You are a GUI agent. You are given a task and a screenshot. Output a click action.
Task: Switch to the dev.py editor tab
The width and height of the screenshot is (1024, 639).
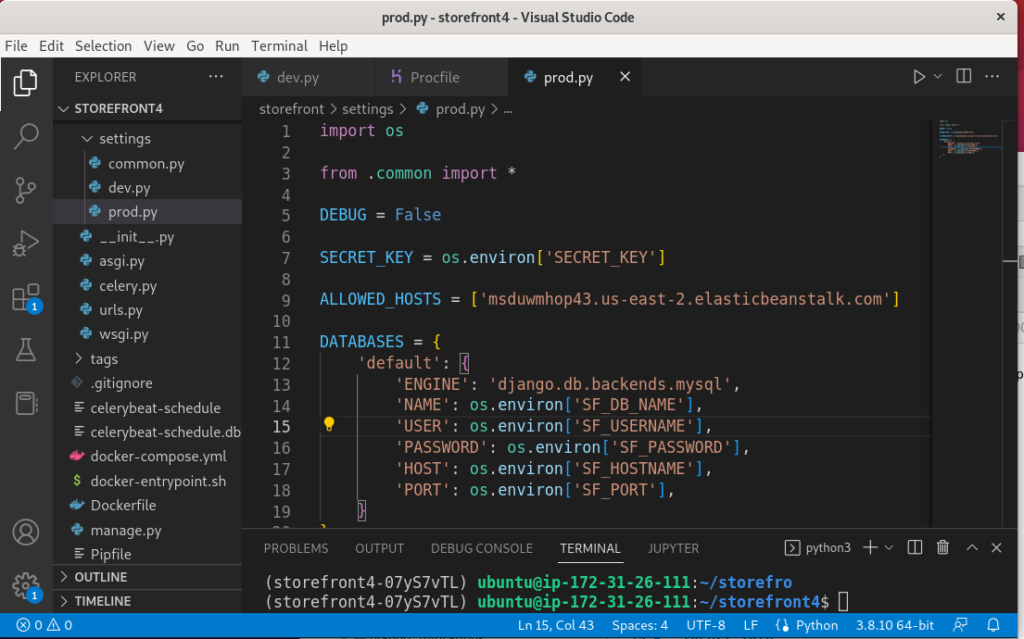click(x=308, y=77)
